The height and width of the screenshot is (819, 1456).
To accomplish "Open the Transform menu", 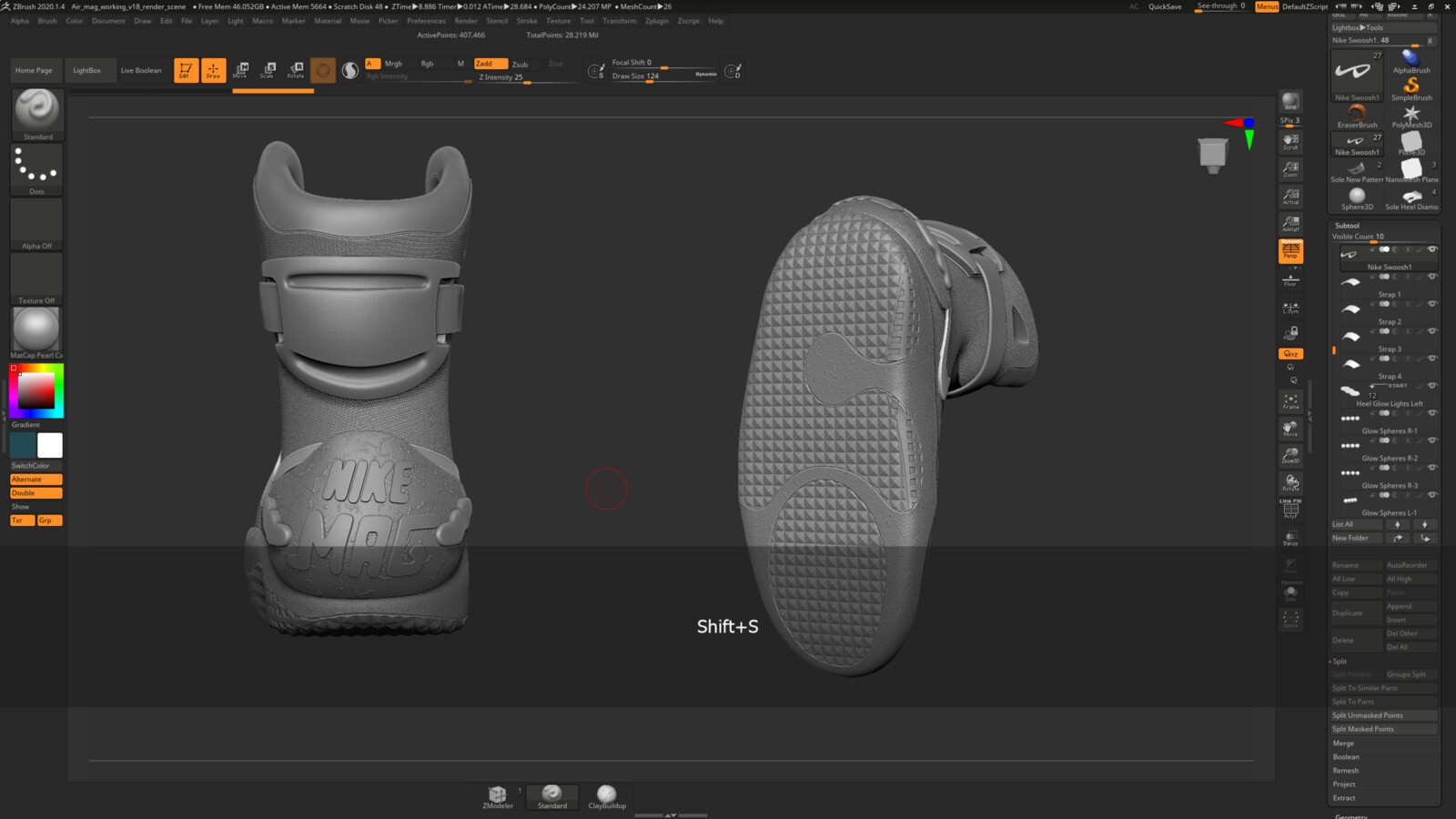I will click(619, 21).
